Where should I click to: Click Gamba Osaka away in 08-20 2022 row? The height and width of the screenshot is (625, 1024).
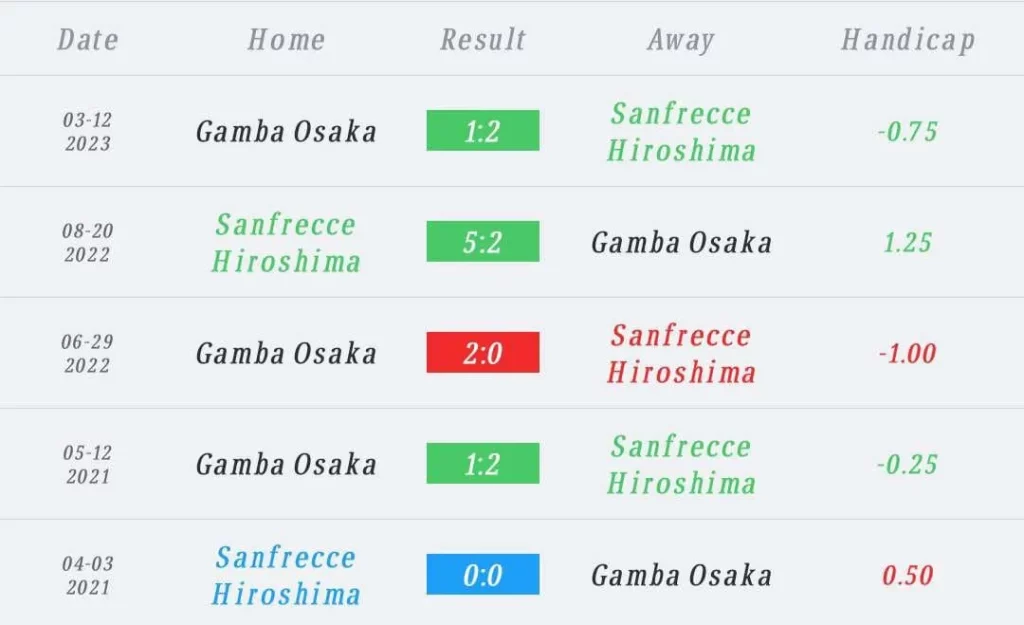tap(681, 243)
